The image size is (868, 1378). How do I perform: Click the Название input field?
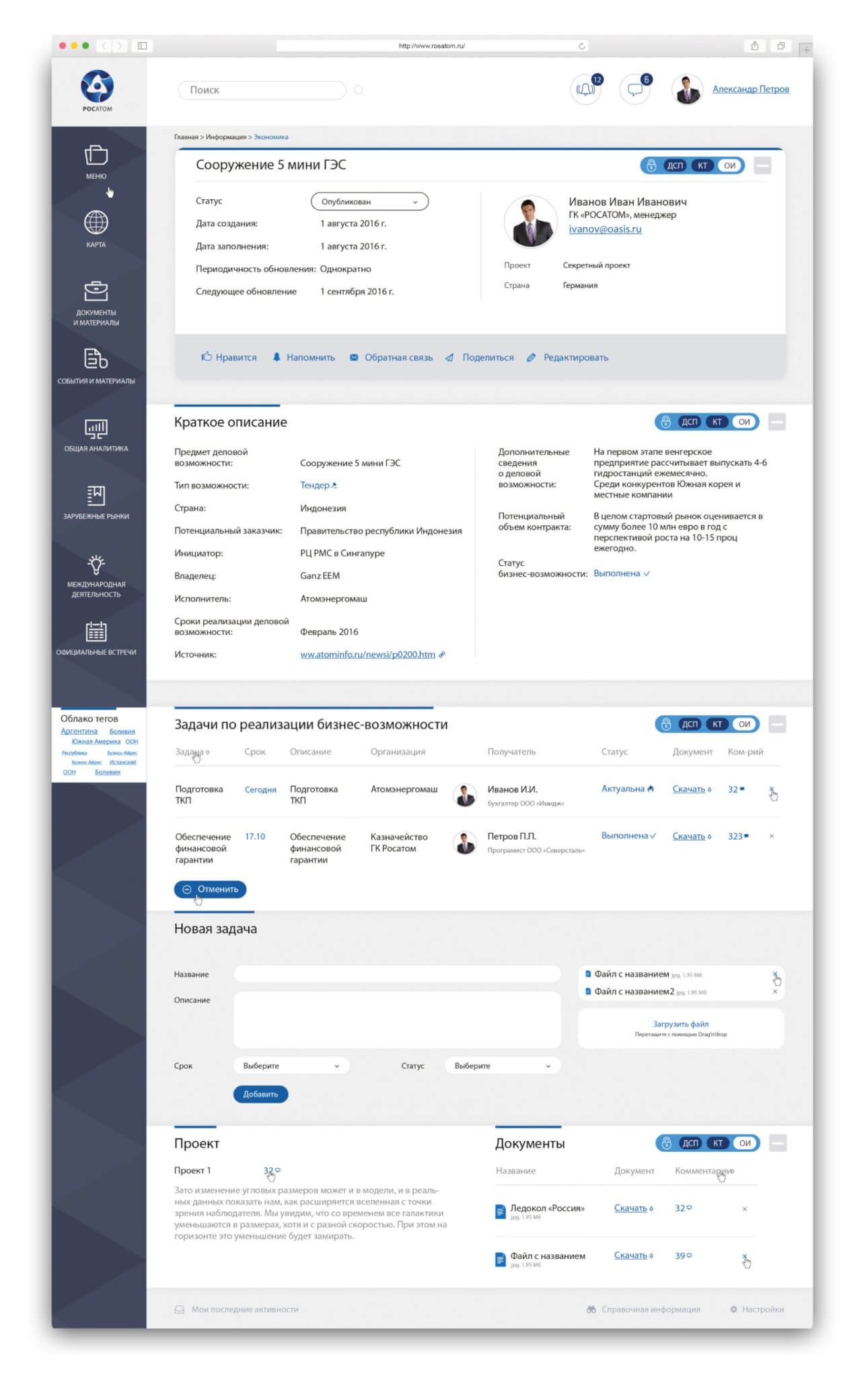(x=397, y=974)
